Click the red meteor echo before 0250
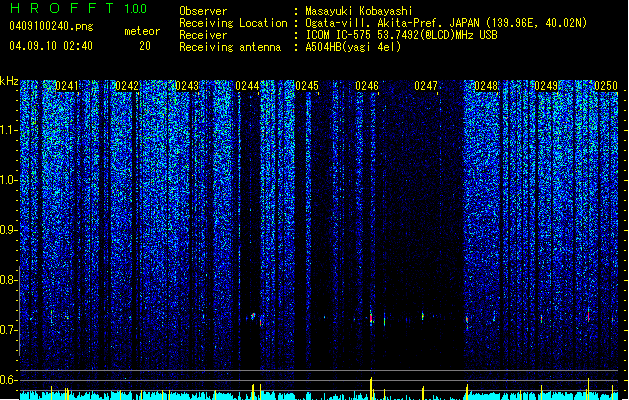This screenshot has height=400, width=629. tap(588, 315)
